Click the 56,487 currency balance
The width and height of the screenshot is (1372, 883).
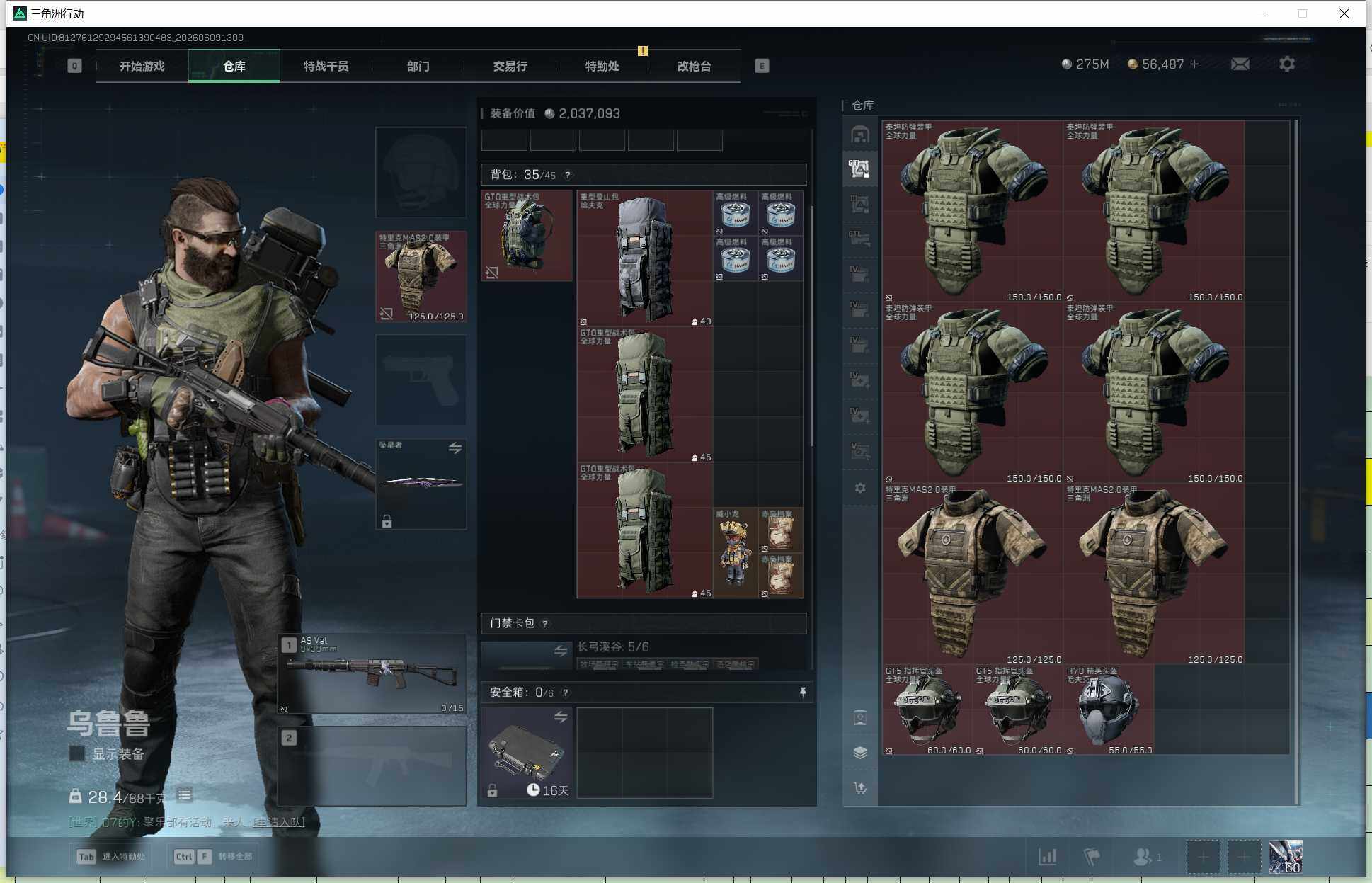point(1155,64)
